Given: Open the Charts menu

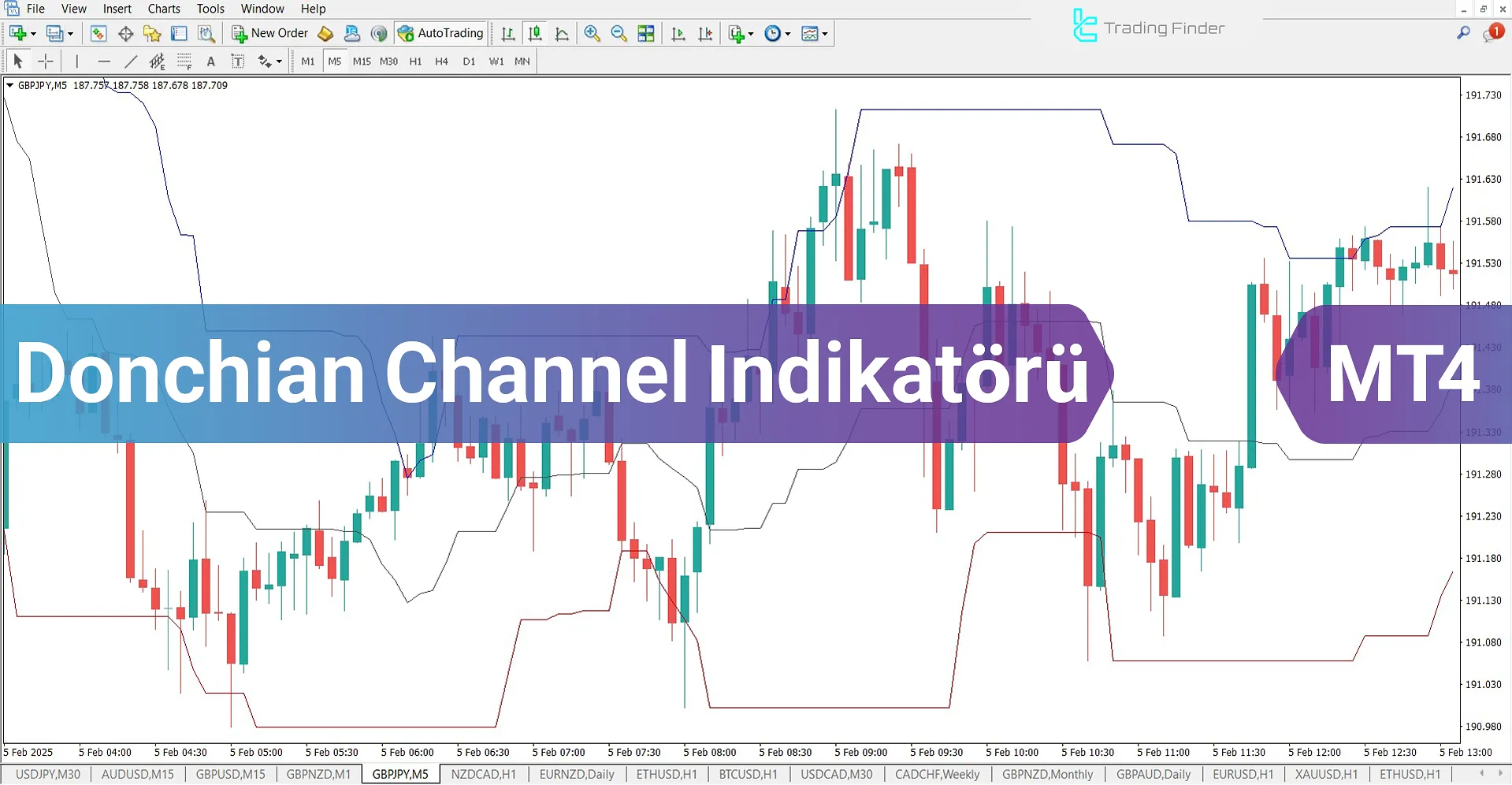Looking at the screenshot, I should pos(163,9).
